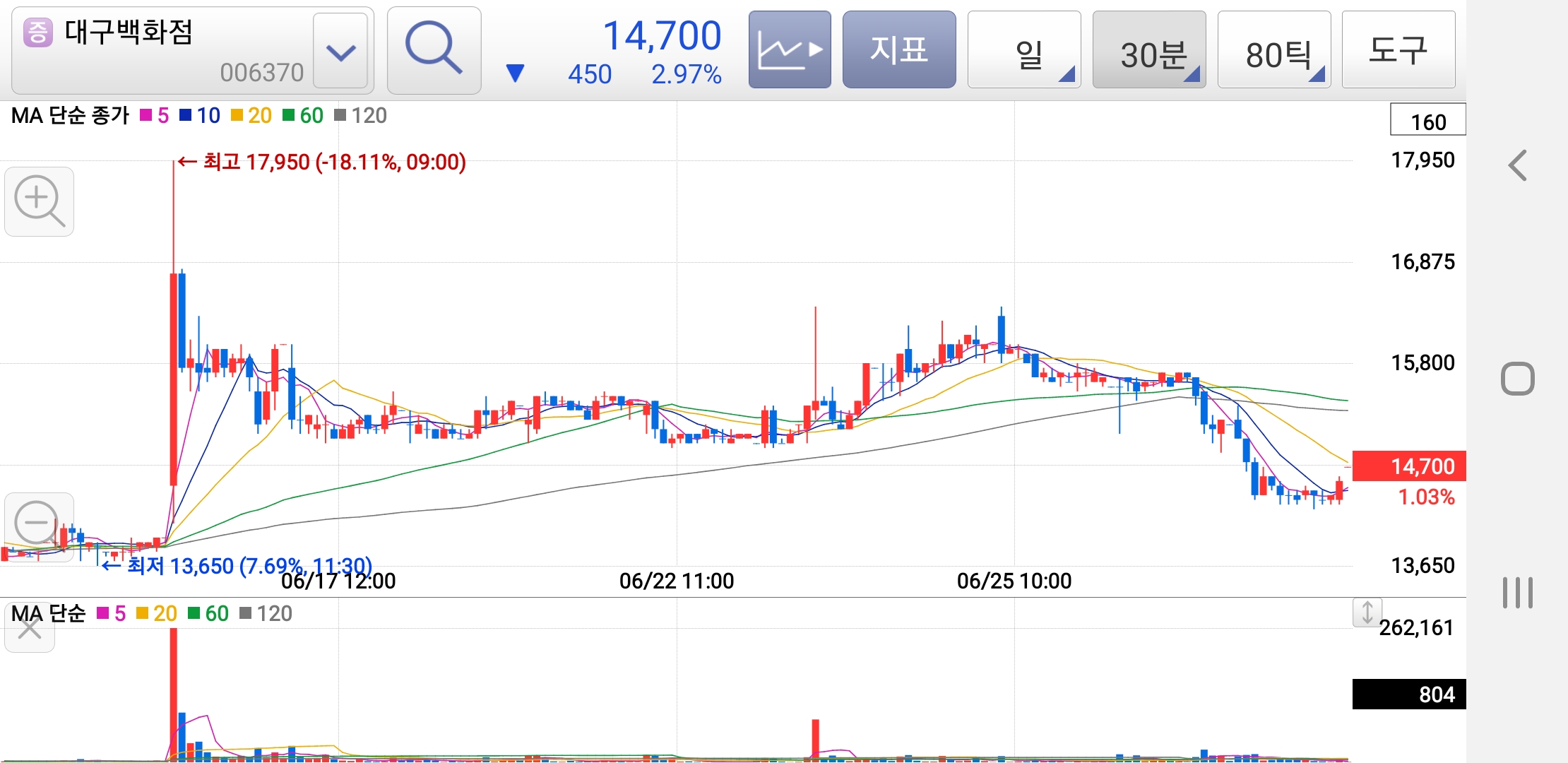1568x763 pixels.
Task: Tap the Android home button
Action: point(1518,379)
